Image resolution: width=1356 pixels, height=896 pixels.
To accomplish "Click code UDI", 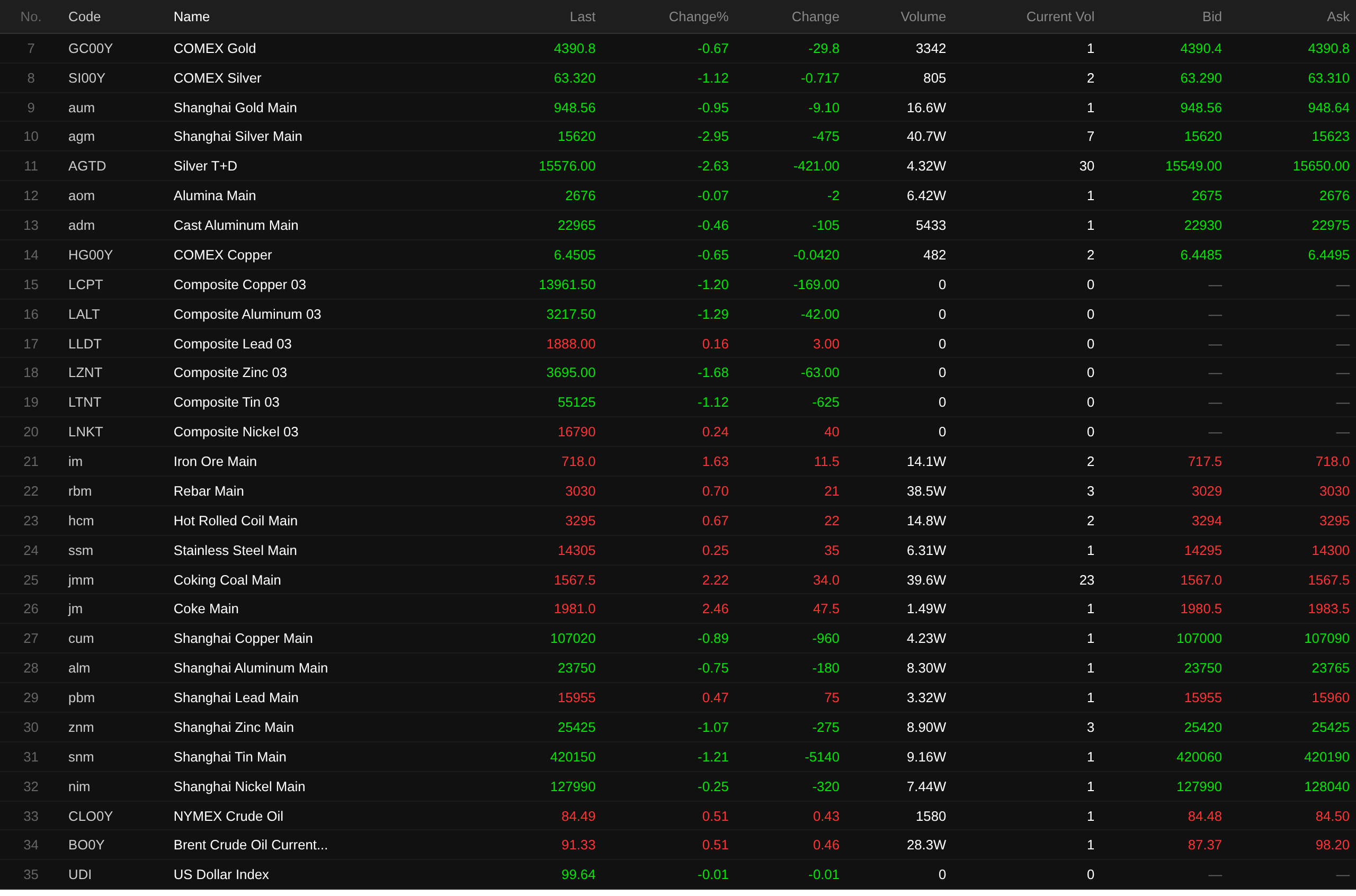I will [x=79, y=876].
